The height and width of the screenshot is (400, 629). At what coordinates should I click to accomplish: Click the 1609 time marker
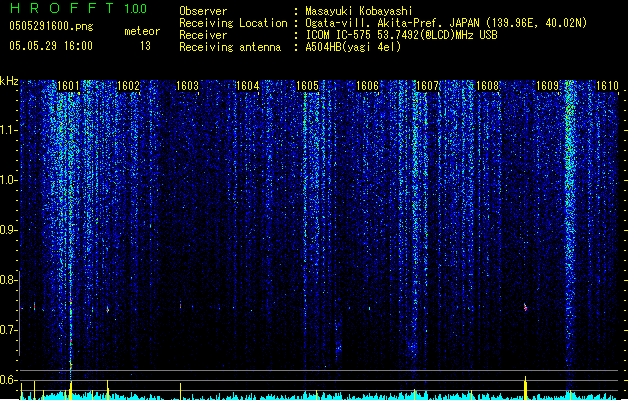(548, 86)
